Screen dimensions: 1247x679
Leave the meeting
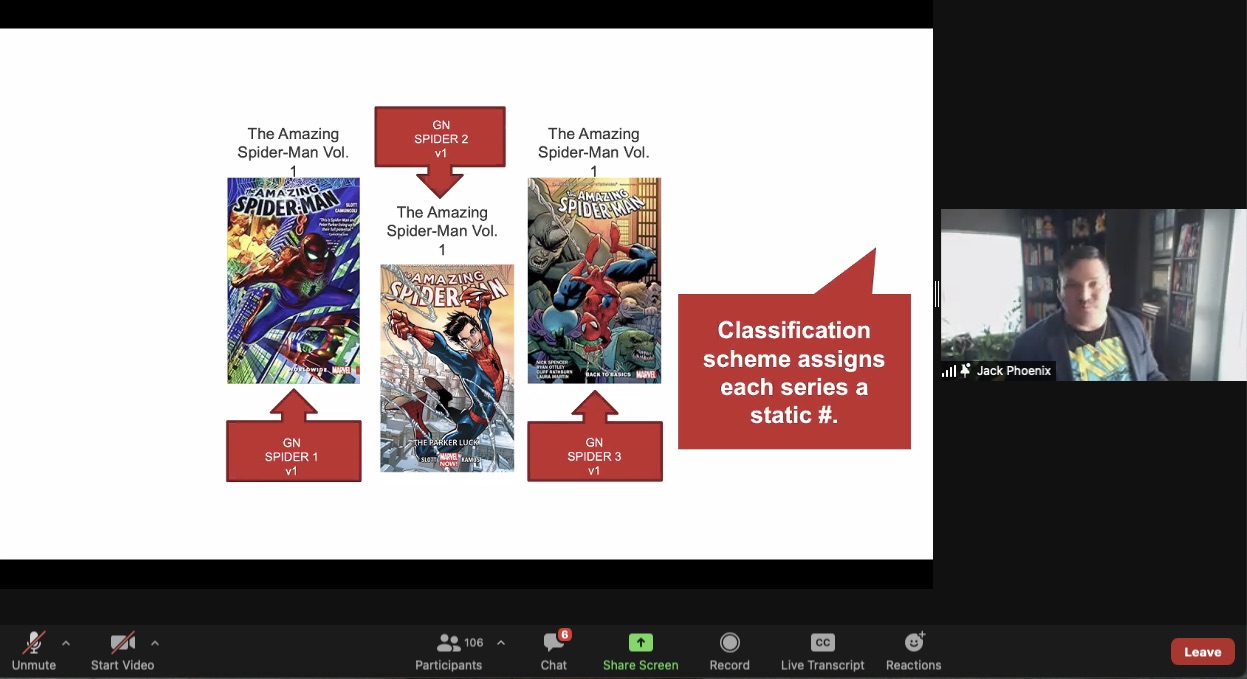click(x=1202, y=652)
